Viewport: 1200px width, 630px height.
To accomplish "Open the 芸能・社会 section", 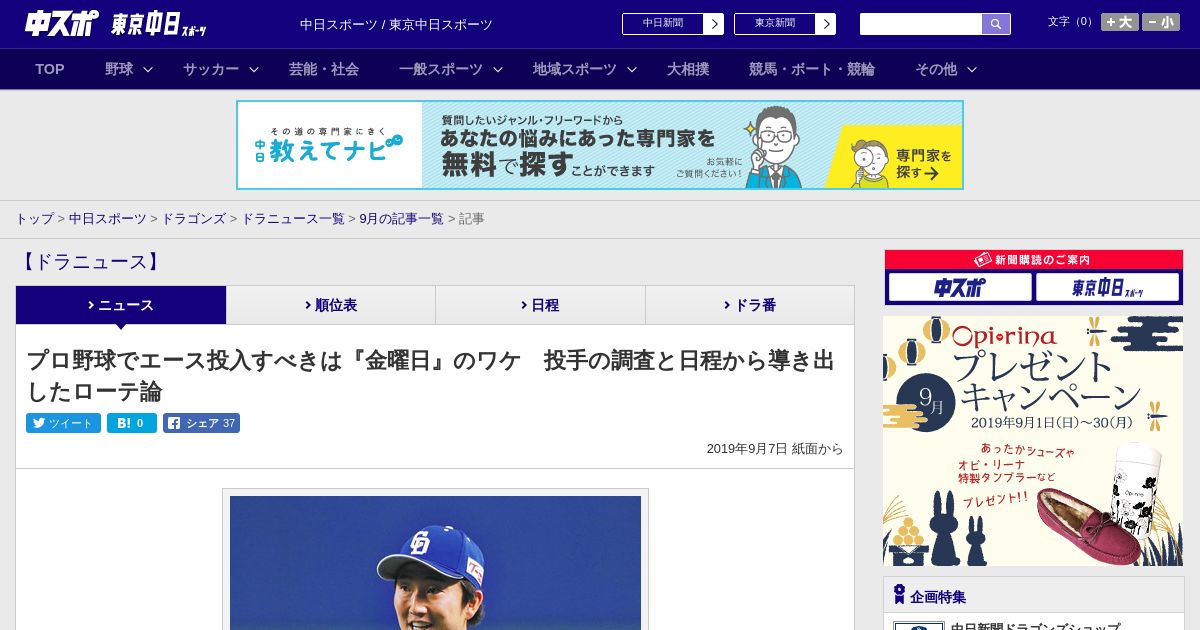I will (324, 69).
